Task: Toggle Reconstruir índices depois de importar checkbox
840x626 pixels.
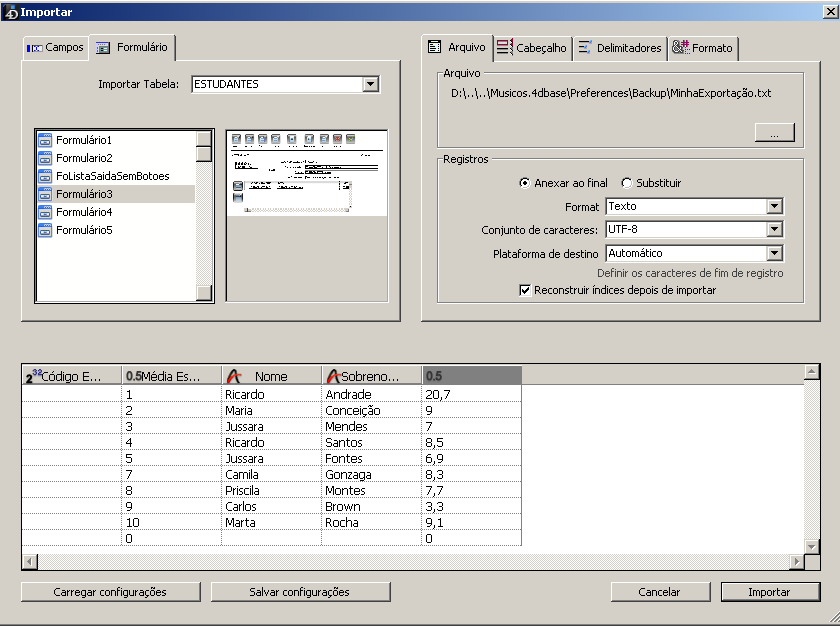Action: coord(525,290)
